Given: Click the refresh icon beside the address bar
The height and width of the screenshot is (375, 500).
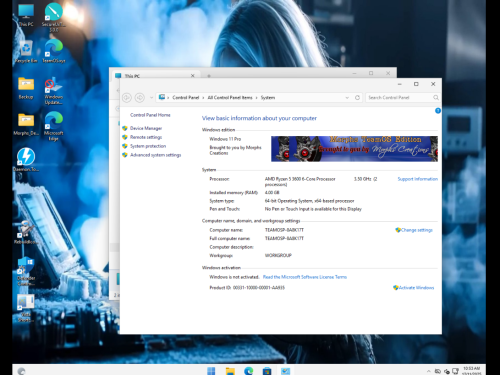Looking at the screenshot, I should point(357,98).
